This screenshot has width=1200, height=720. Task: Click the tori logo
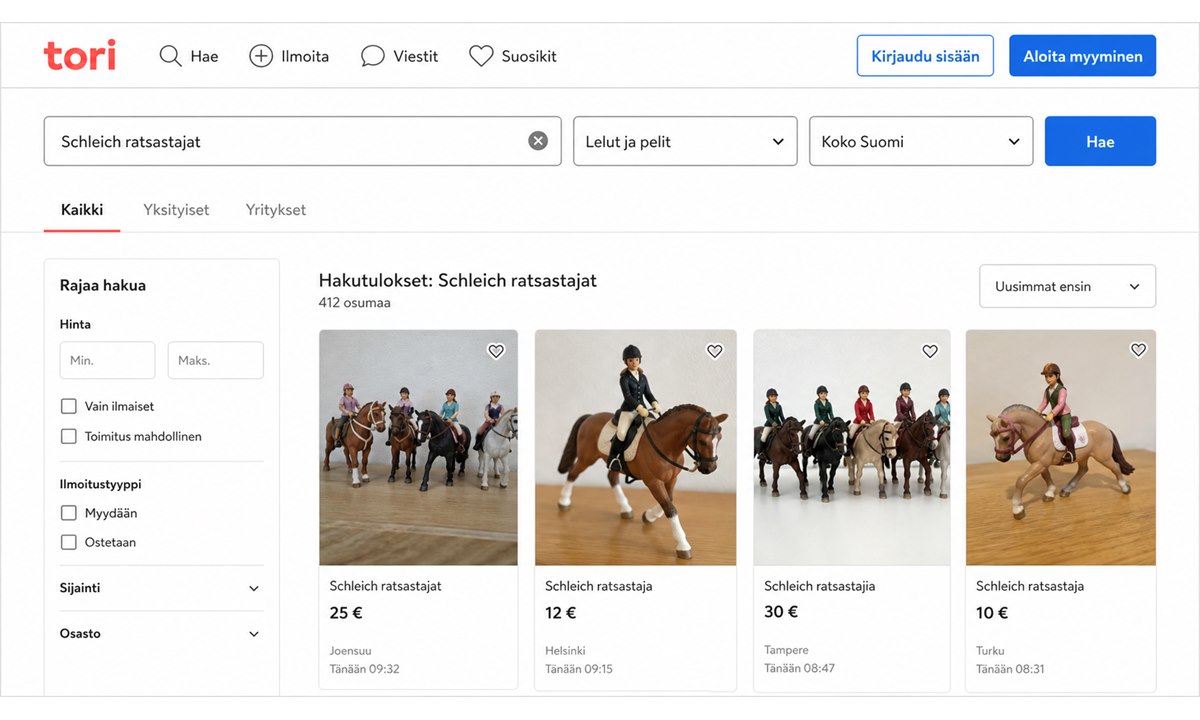coord(80,55)
